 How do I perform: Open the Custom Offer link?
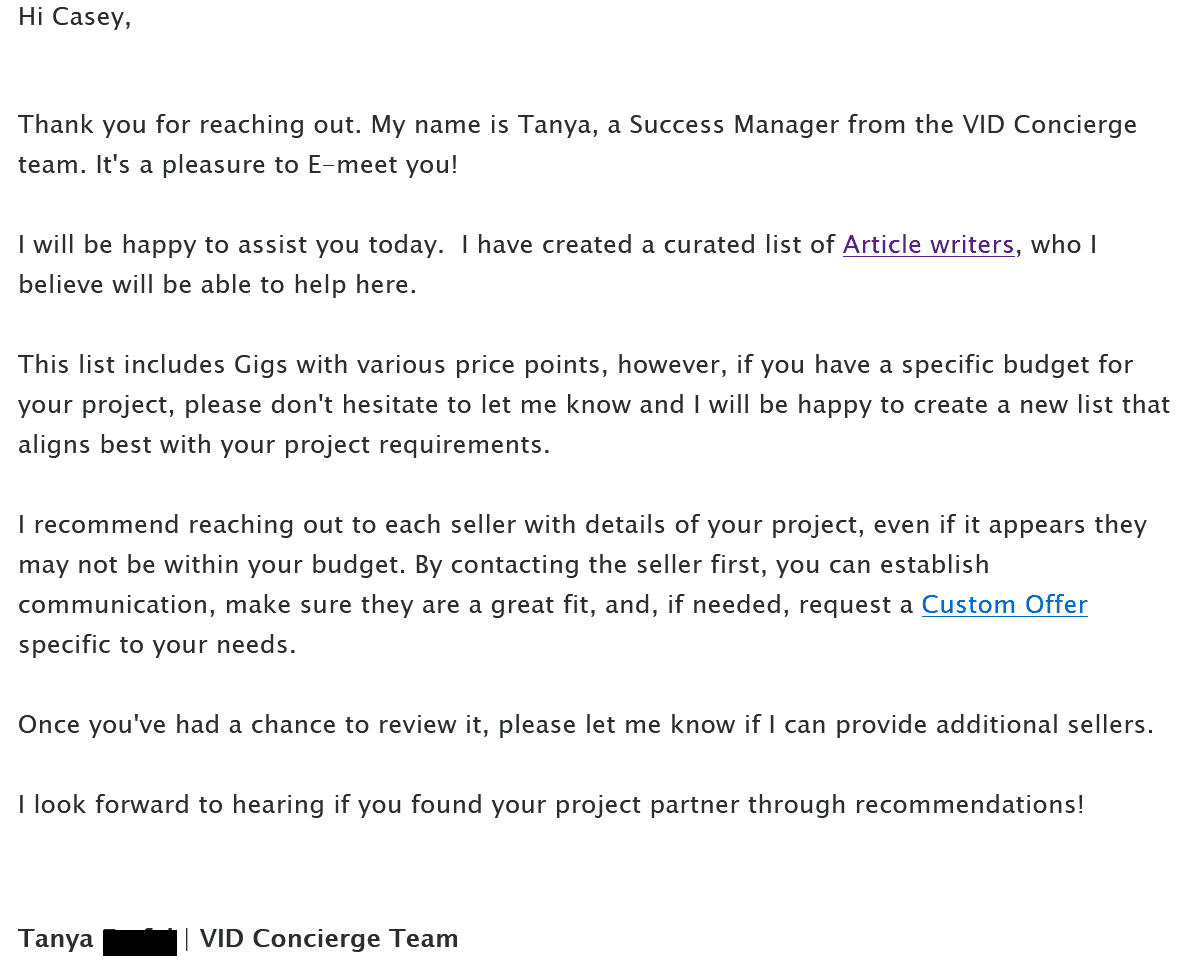pos(1004,605)
